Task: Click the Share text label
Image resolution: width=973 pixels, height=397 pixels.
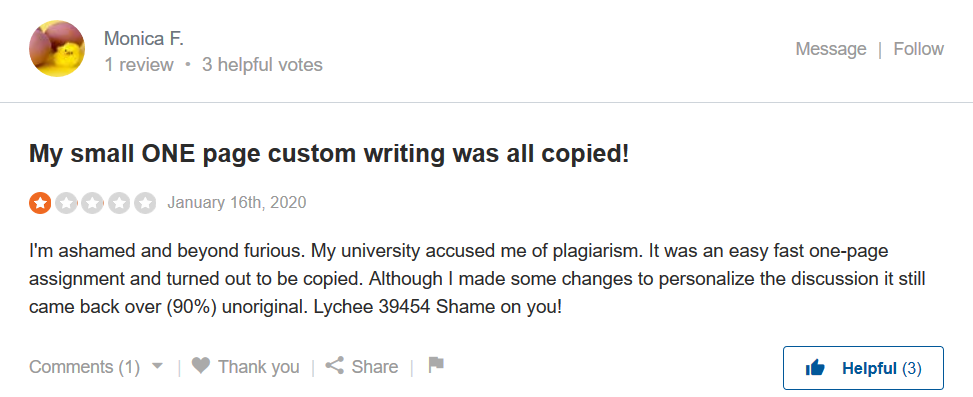Action: coord(375,367)
